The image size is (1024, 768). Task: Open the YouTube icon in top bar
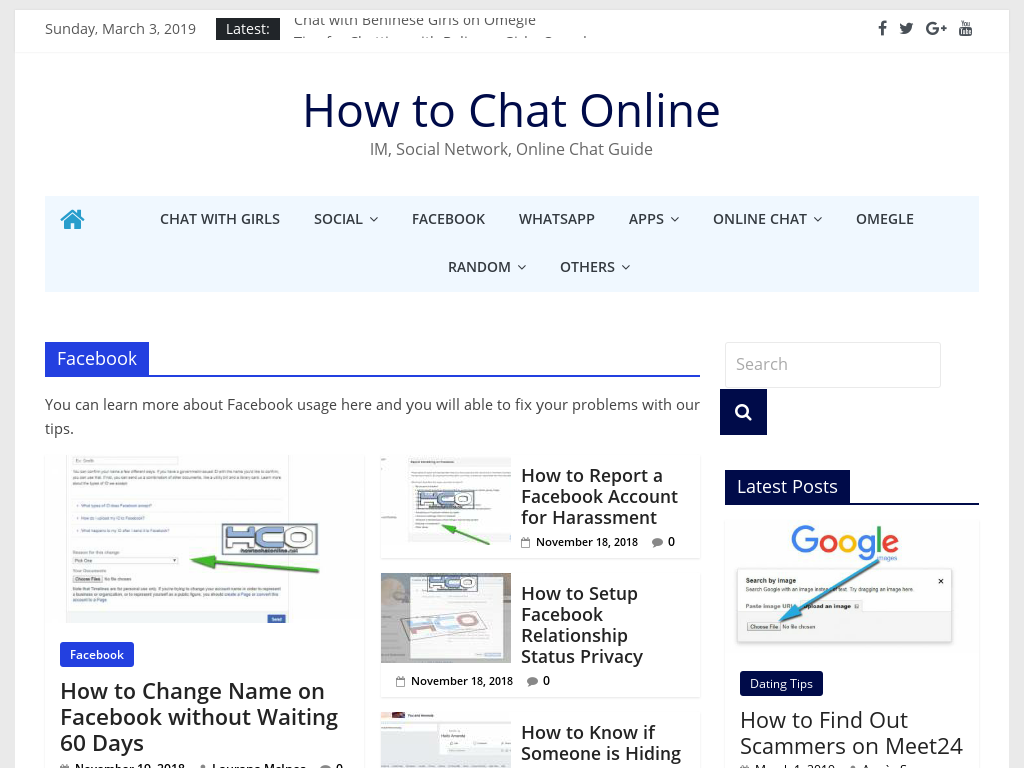pos(965,28)
